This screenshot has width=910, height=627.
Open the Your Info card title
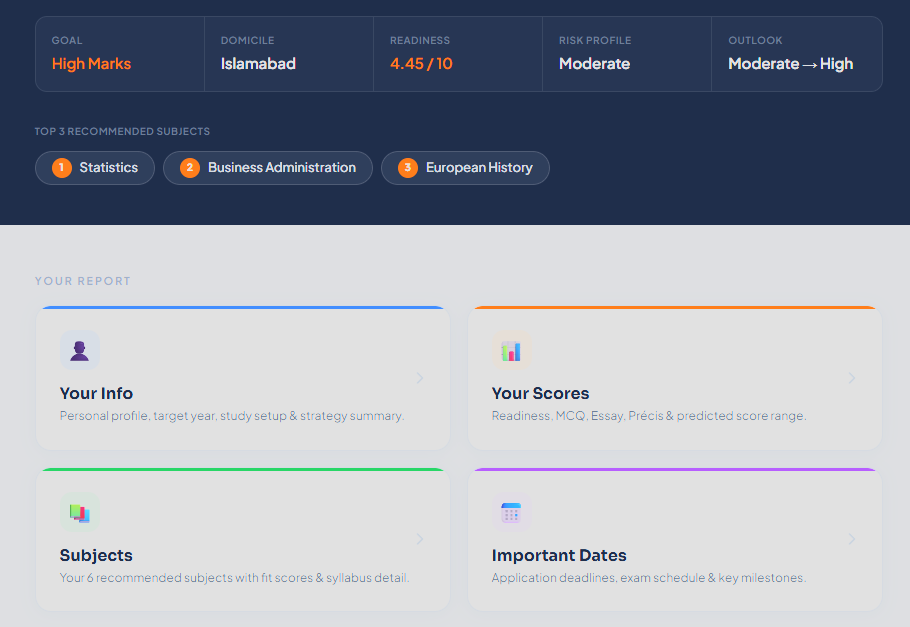(96, 393)
